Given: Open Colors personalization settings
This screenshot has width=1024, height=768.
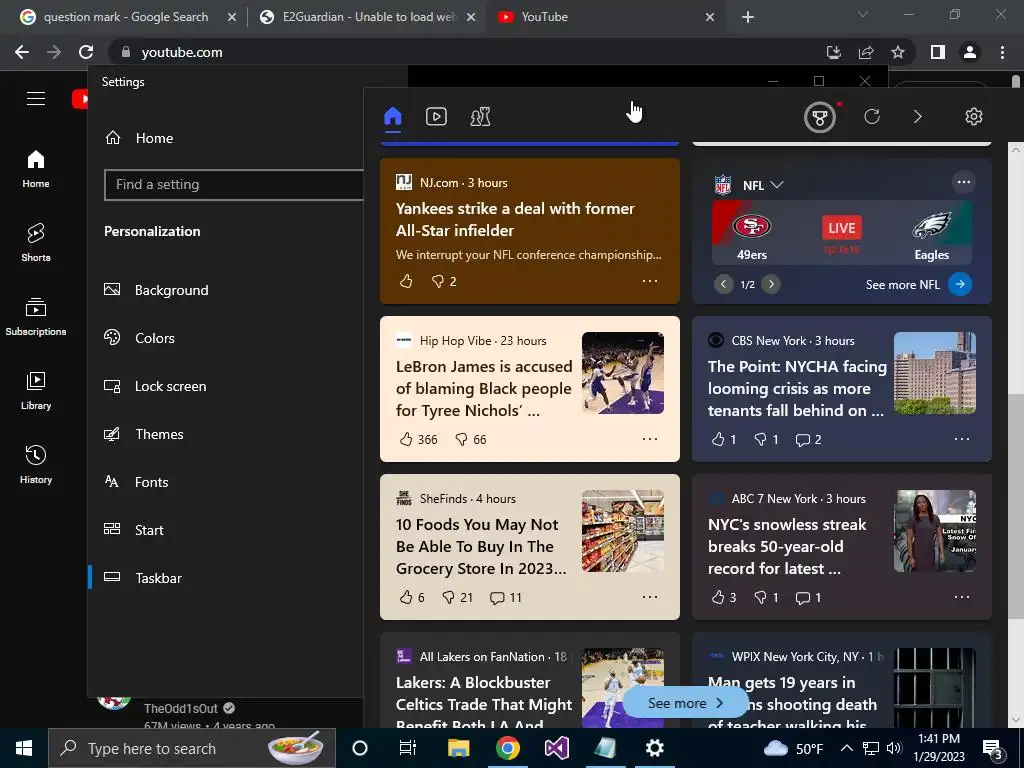Looking at the screenshot, I should click(139, 338).
